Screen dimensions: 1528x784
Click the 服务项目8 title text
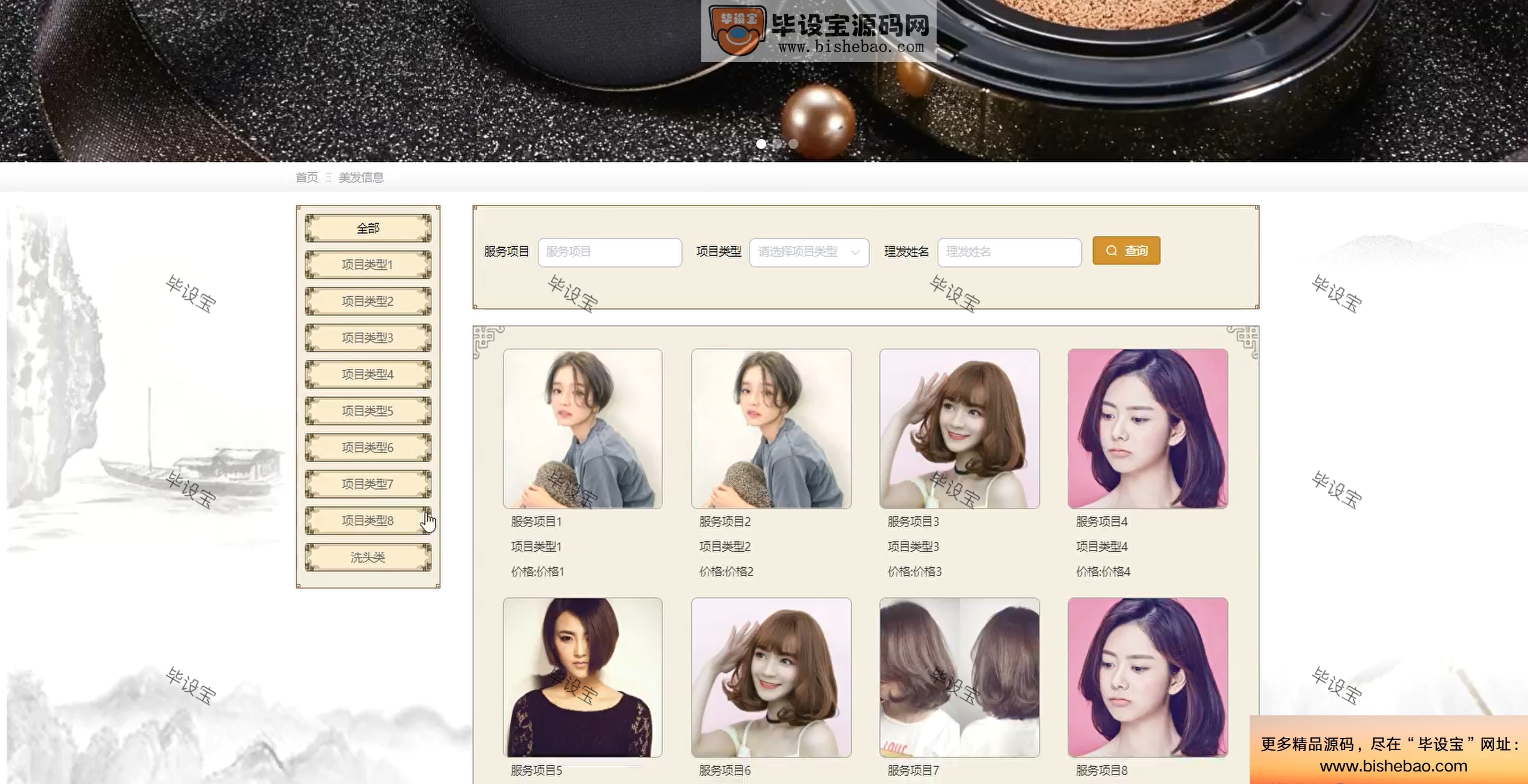point(1101,770)
